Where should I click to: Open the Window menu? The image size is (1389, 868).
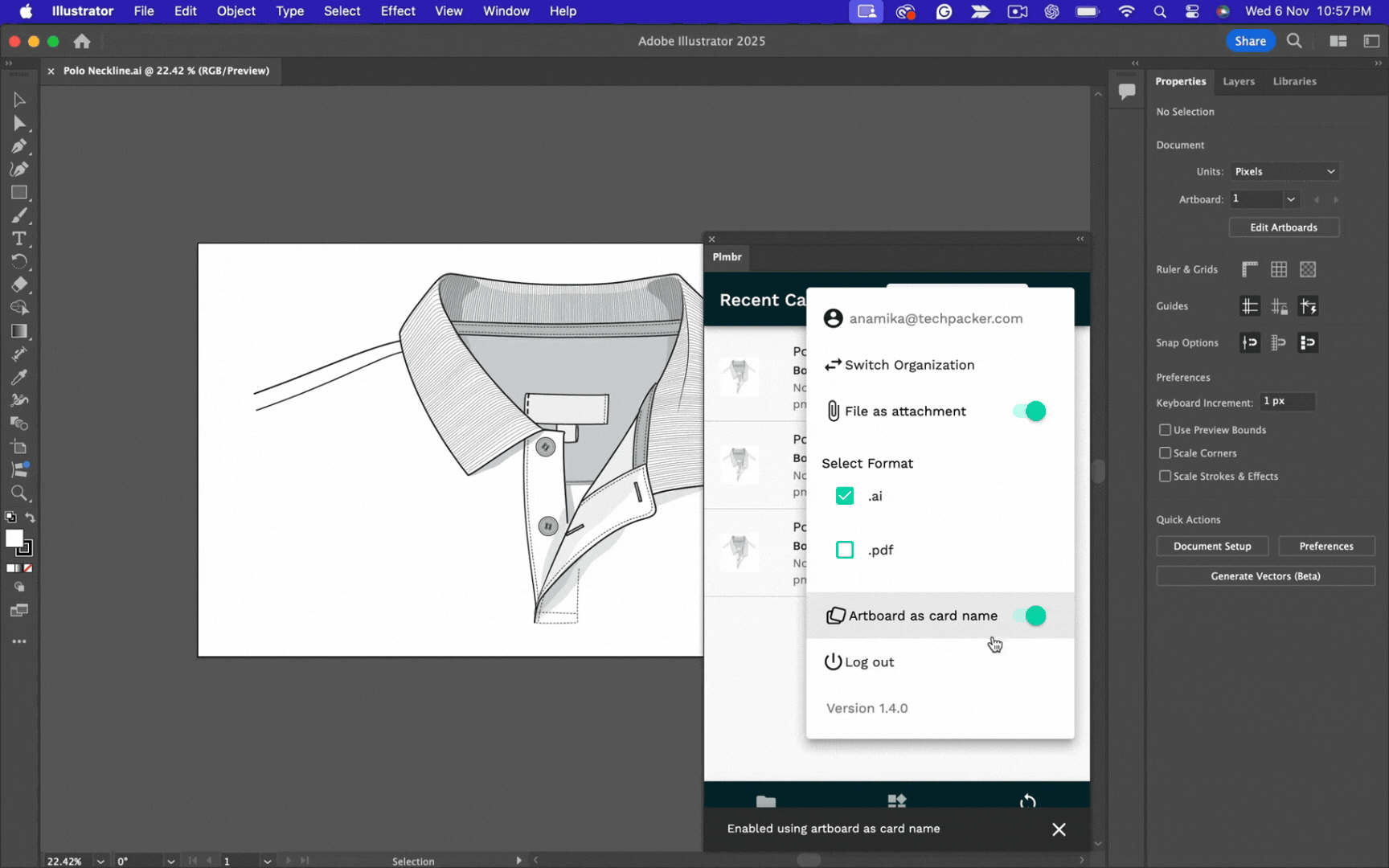click(506, 11)
